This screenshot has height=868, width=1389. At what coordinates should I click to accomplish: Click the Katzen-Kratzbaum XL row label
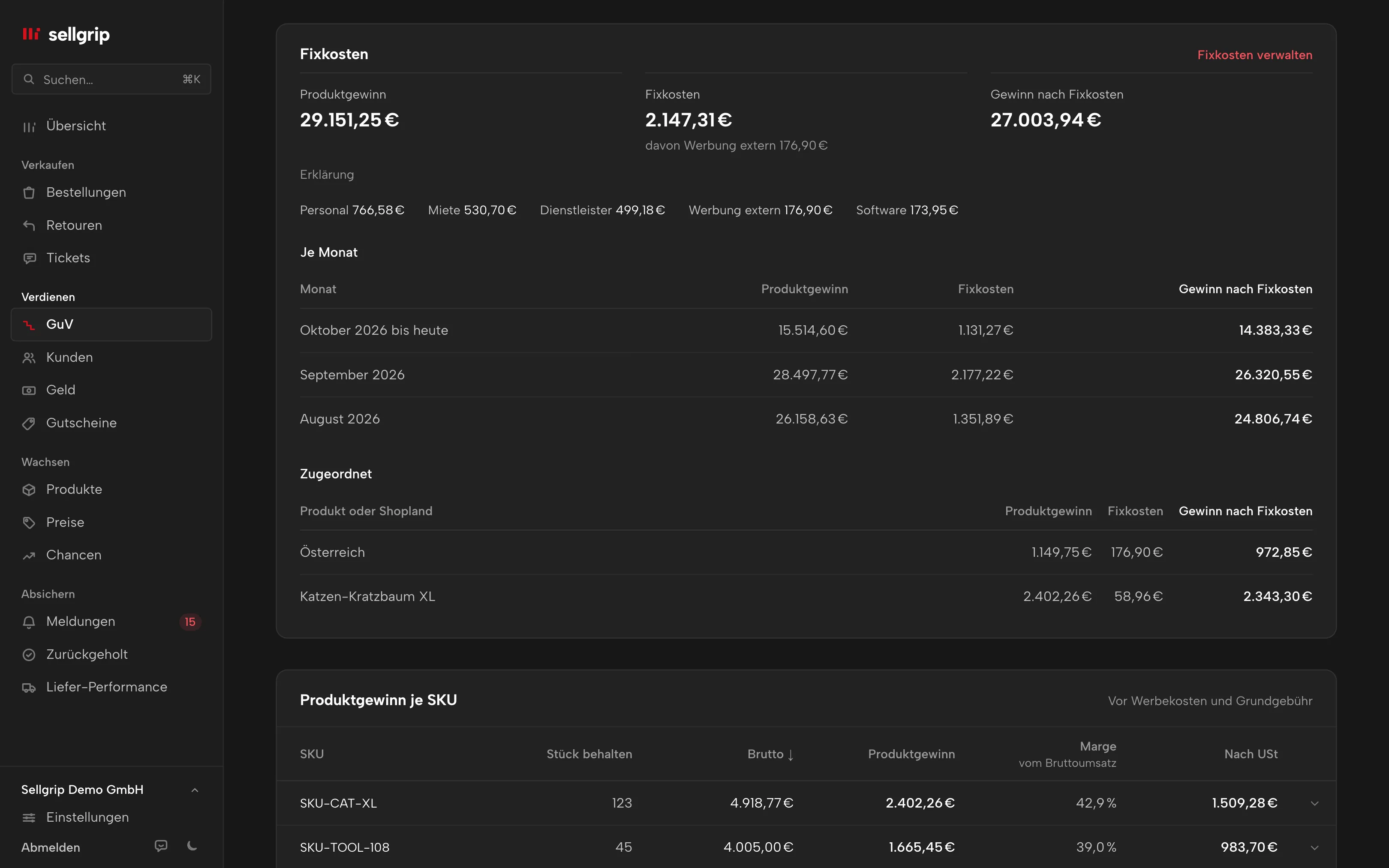pyautogui.click(x=367, y=597)
